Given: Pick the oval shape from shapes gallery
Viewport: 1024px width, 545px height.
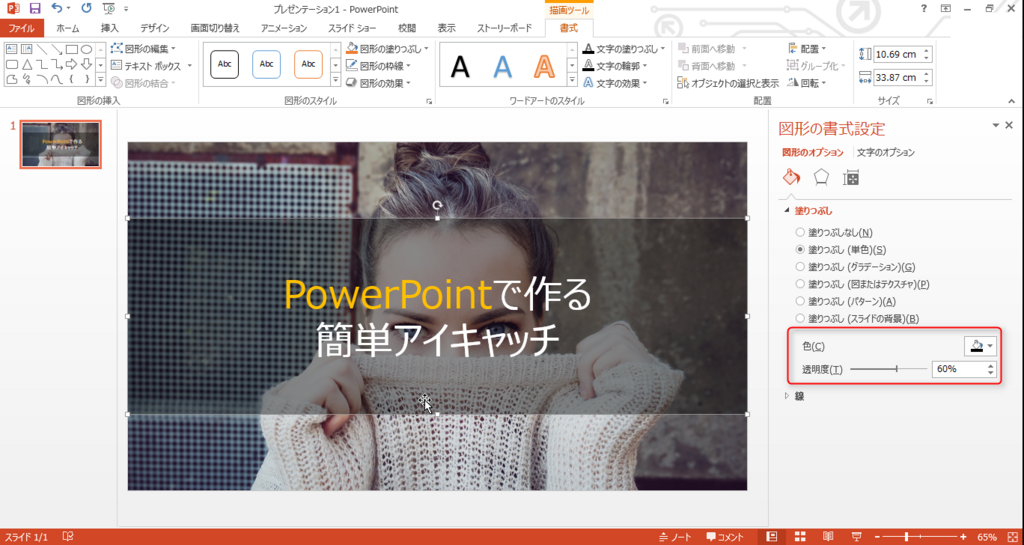Looking at the screenshot, I should pyautogui.click(x=86, y=49).
